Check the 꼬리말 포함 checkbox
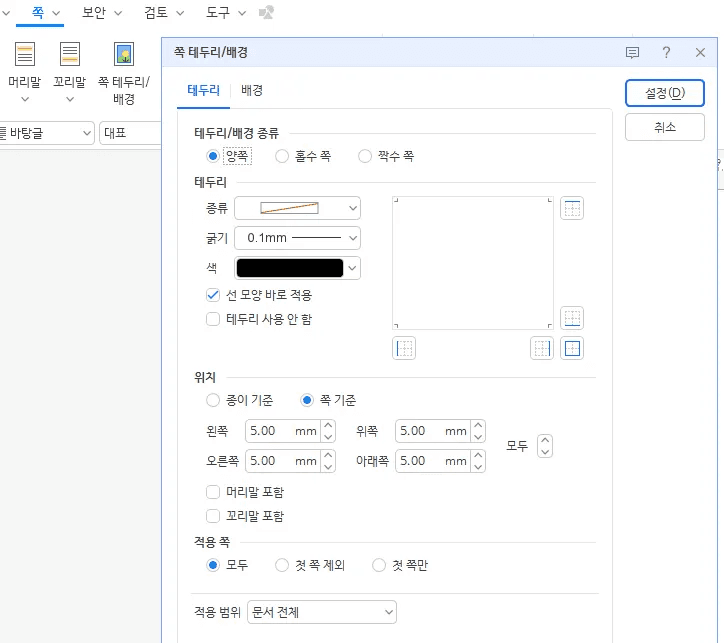 (212, 516)
